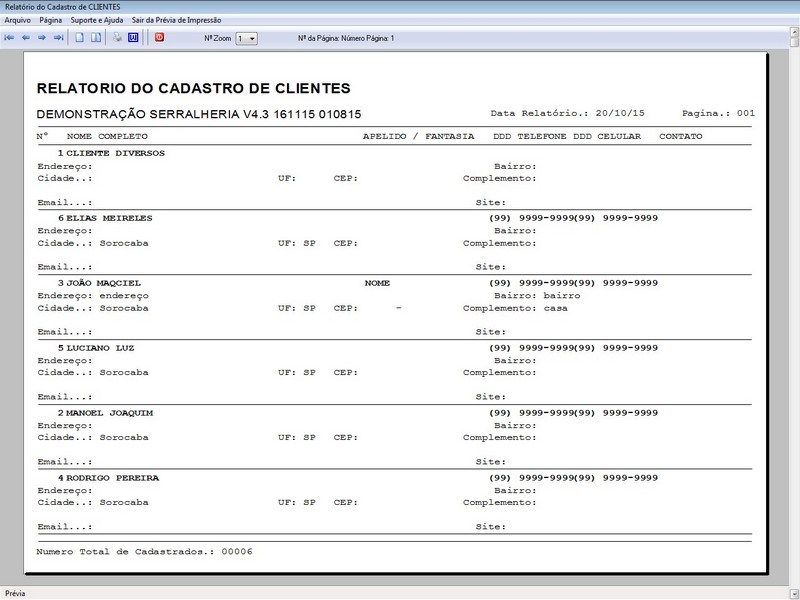Open the Arquivo menu
The image size is (800, 600).
(x=17, y=18)
